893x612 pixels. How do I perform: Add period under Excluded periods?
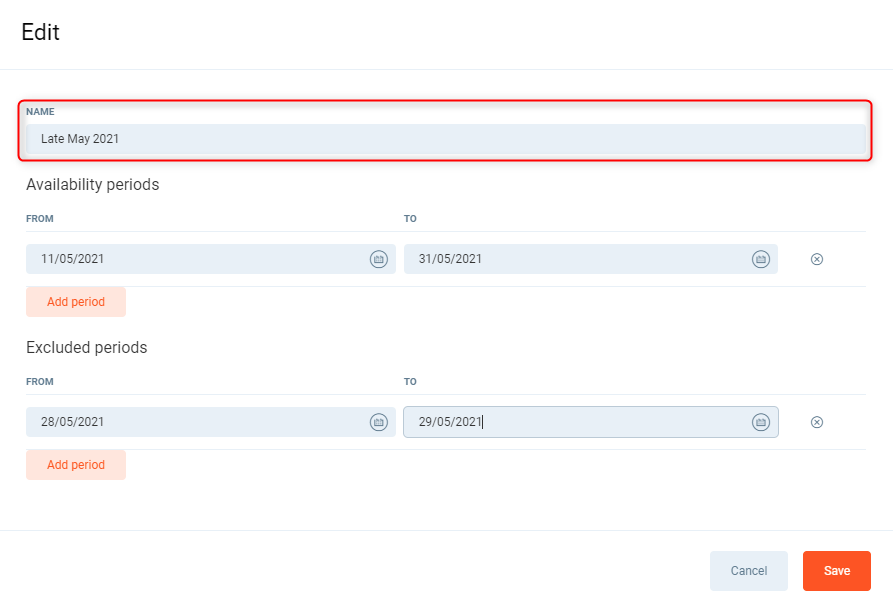(76, 465)
